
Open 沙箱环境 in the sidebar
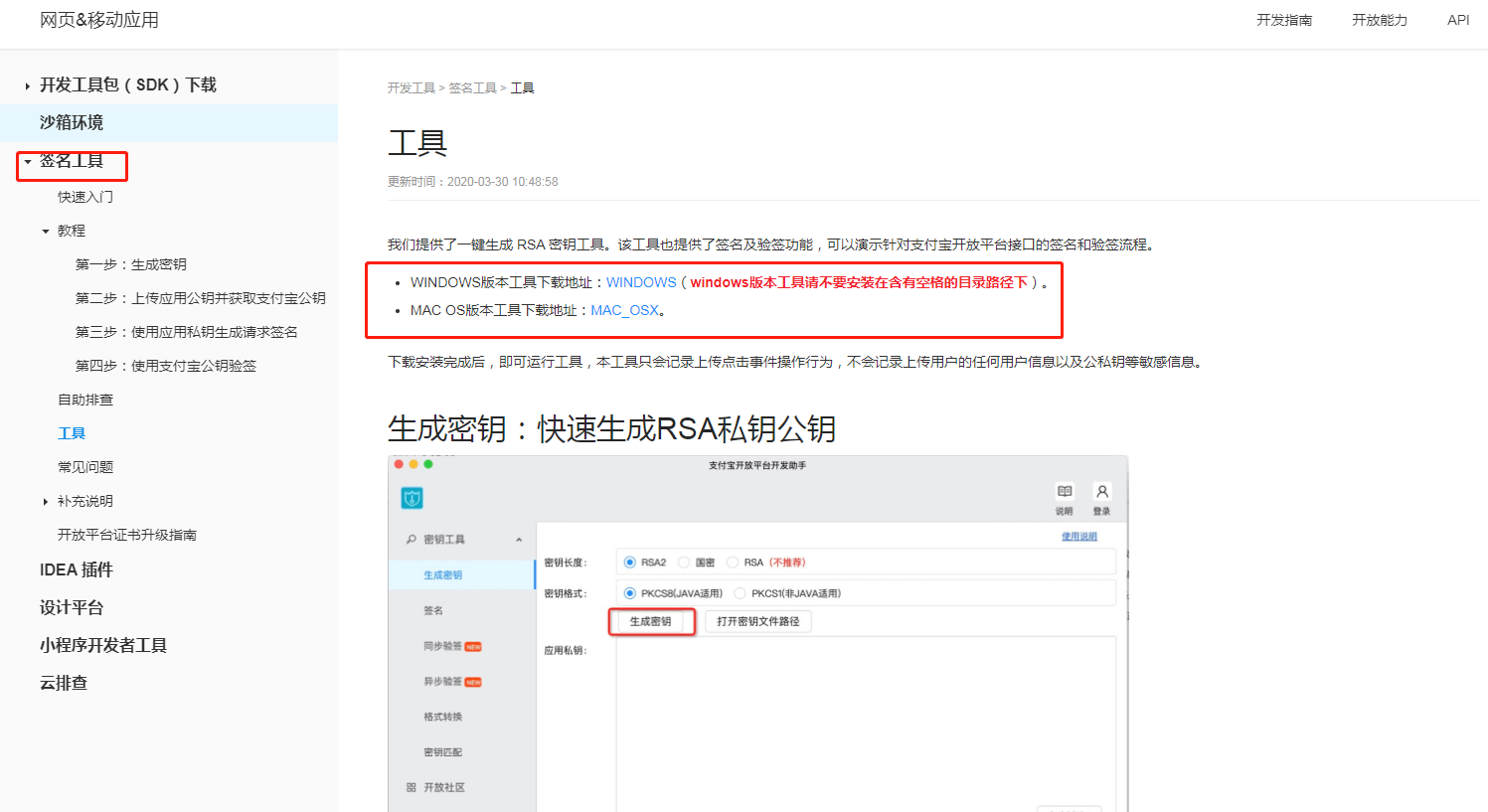[169, 122]
